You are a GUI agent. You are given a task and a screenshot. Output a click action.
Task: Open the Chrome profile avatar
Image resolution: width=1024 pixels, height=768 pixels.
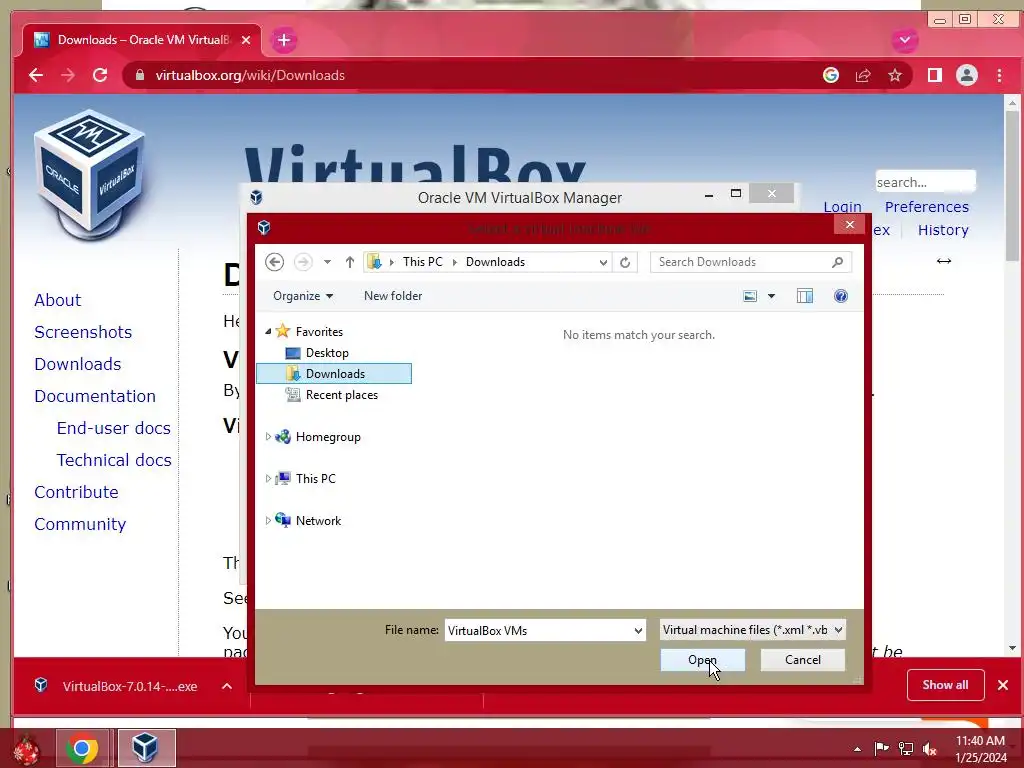pos(967,75)
